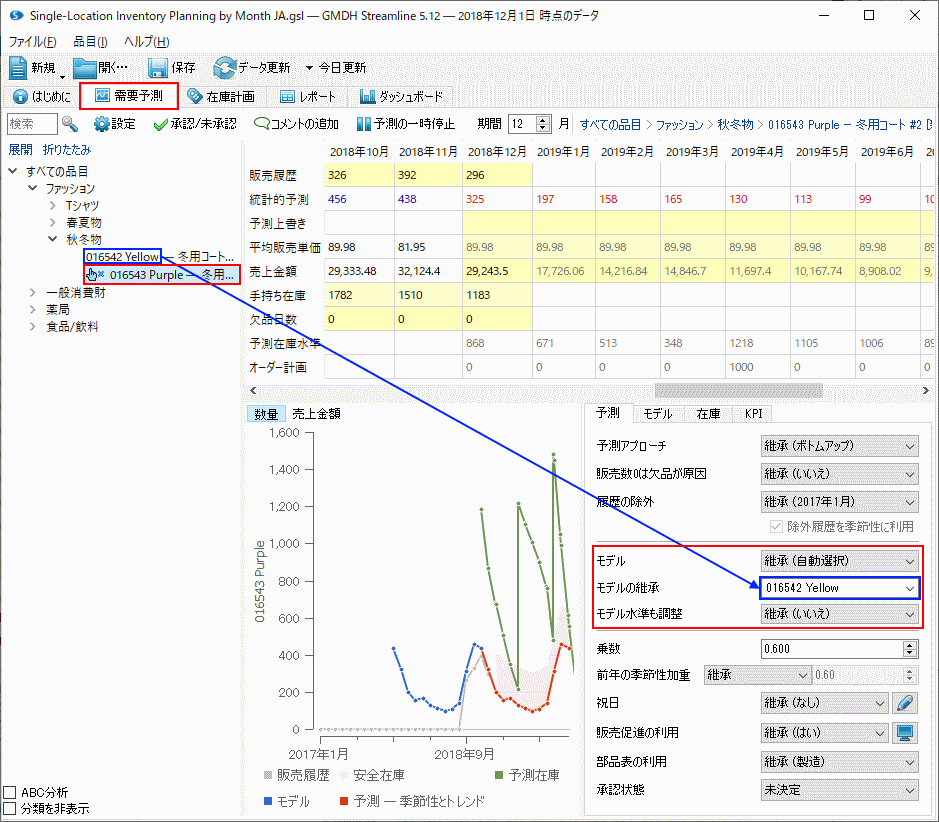The width and height of the screenshot is (939, 822).
Task: Click the search magnifier icon
Action: (x=70, y=124)
